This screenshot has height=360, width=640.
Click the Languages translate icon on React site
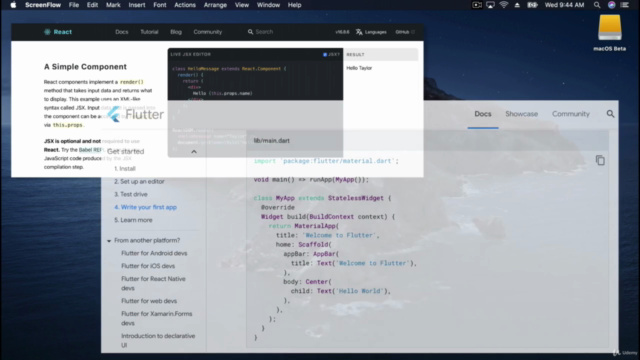click(x=359, y=32)
